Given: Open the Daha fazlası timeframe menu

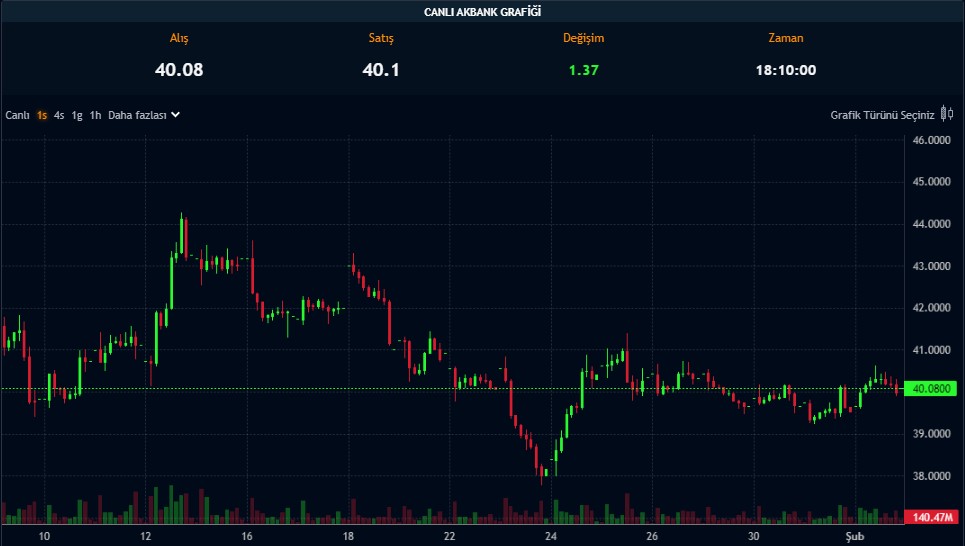Looking at the screenshot, I should pos(138,115).
